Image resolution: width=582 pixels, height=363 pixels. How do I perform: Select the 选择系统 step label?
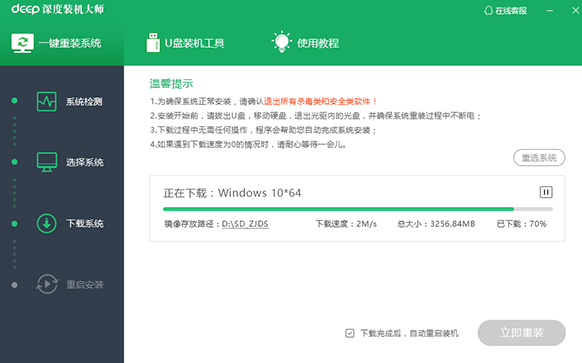point(85,162)
